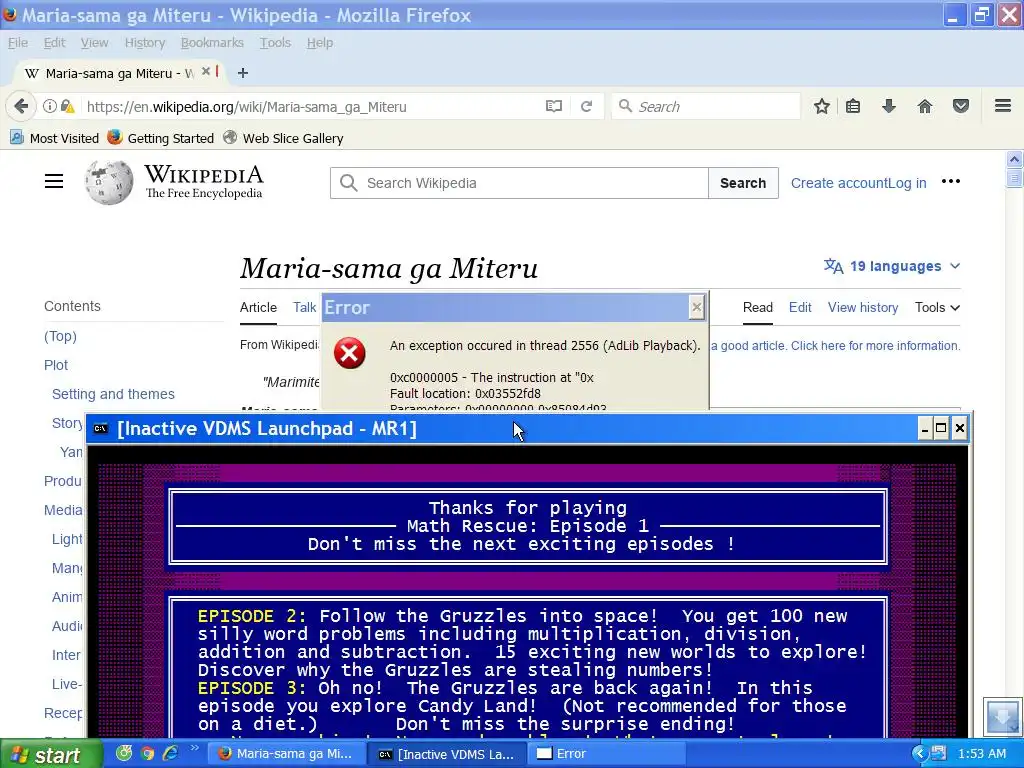
Task: Click the padlock warning icon in address bar
Action: click(68, 106)
